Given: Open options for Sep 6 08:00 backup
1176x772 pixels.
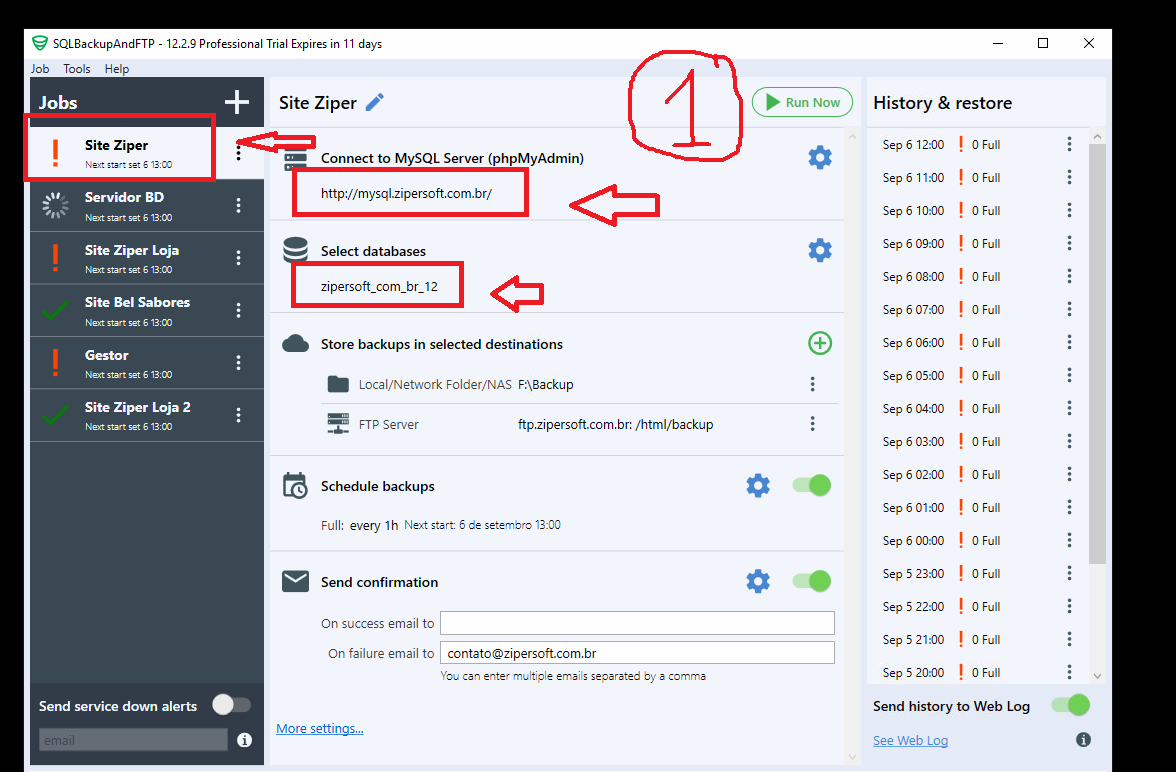Looking at the screenshot, I should click(1070, 276).
